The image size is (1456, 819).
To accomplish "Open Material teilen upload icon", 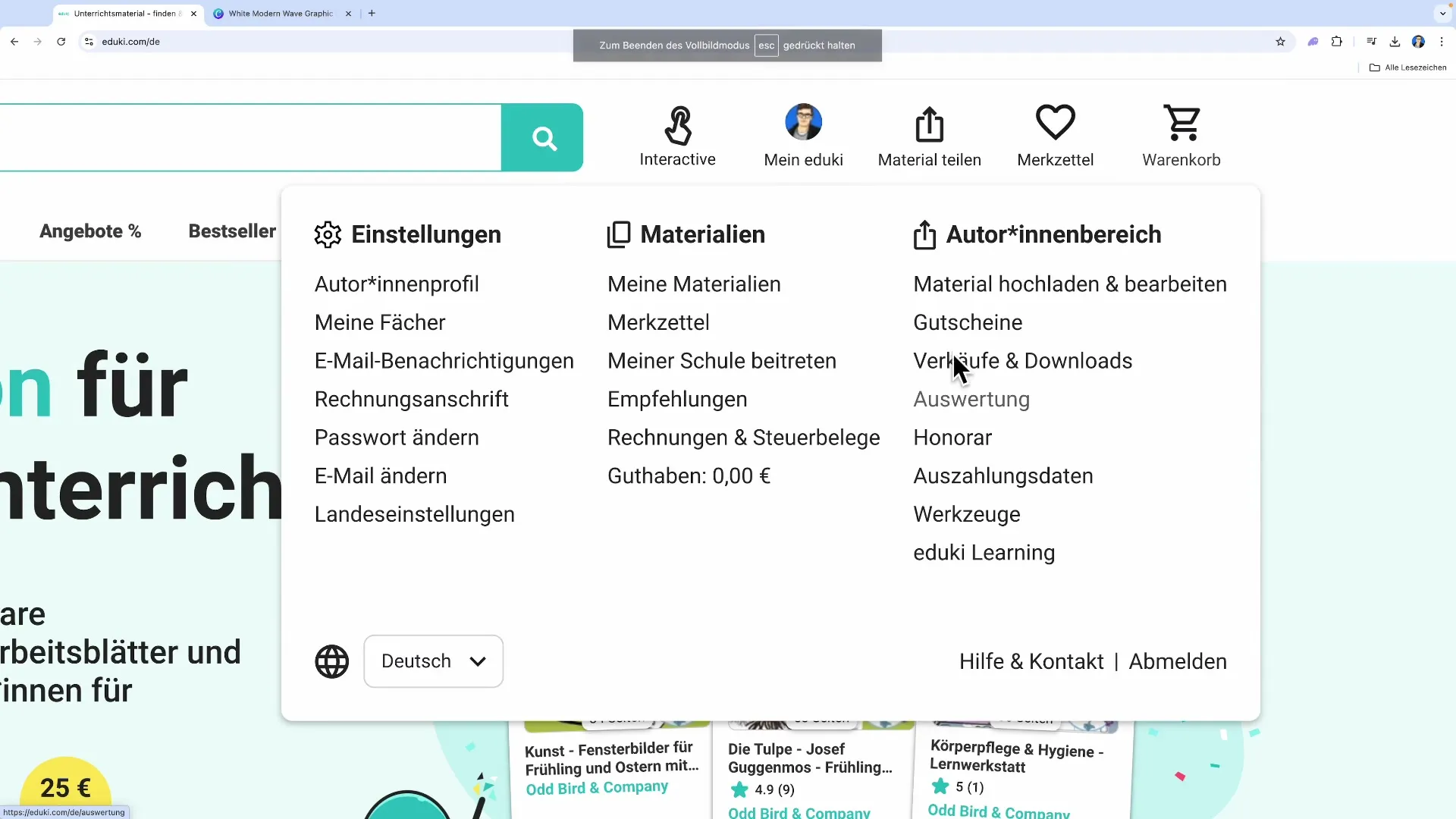I will 930,125.
